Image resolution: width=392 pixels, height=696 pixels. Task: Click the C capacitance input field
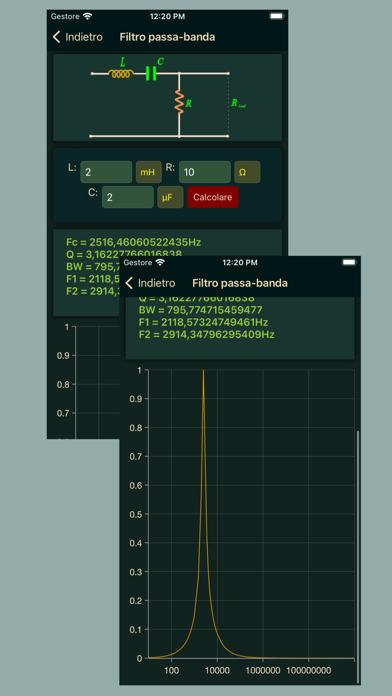coord(128,197)
